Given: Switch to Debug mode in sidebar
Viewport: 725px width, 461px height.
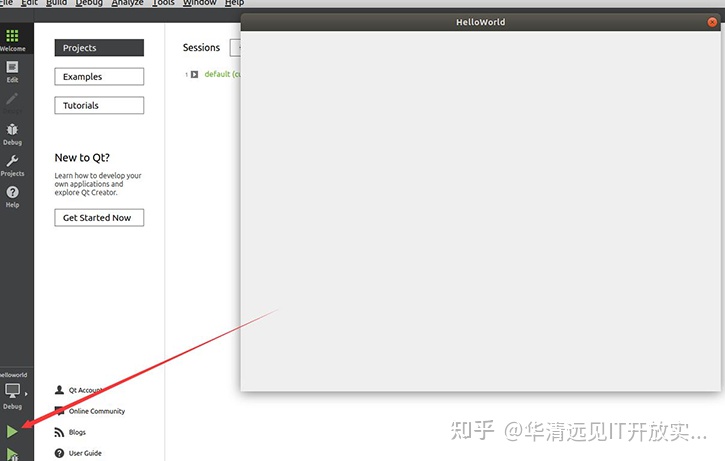Looking at the screenshot, I should click(x=12, y=134).
